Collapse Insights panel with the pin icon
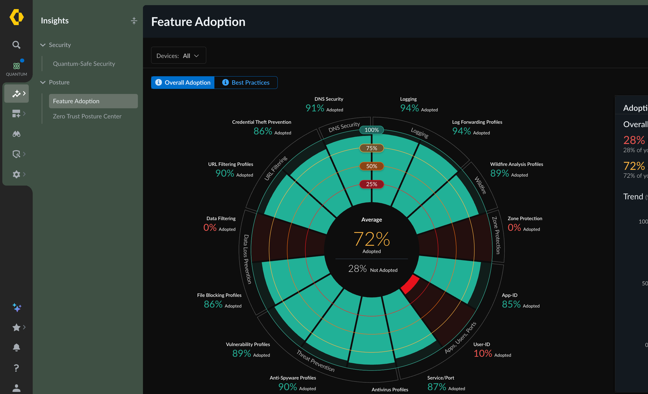This screenshot has width=648, height=394. pyautogui.click(x=134, y=21)
